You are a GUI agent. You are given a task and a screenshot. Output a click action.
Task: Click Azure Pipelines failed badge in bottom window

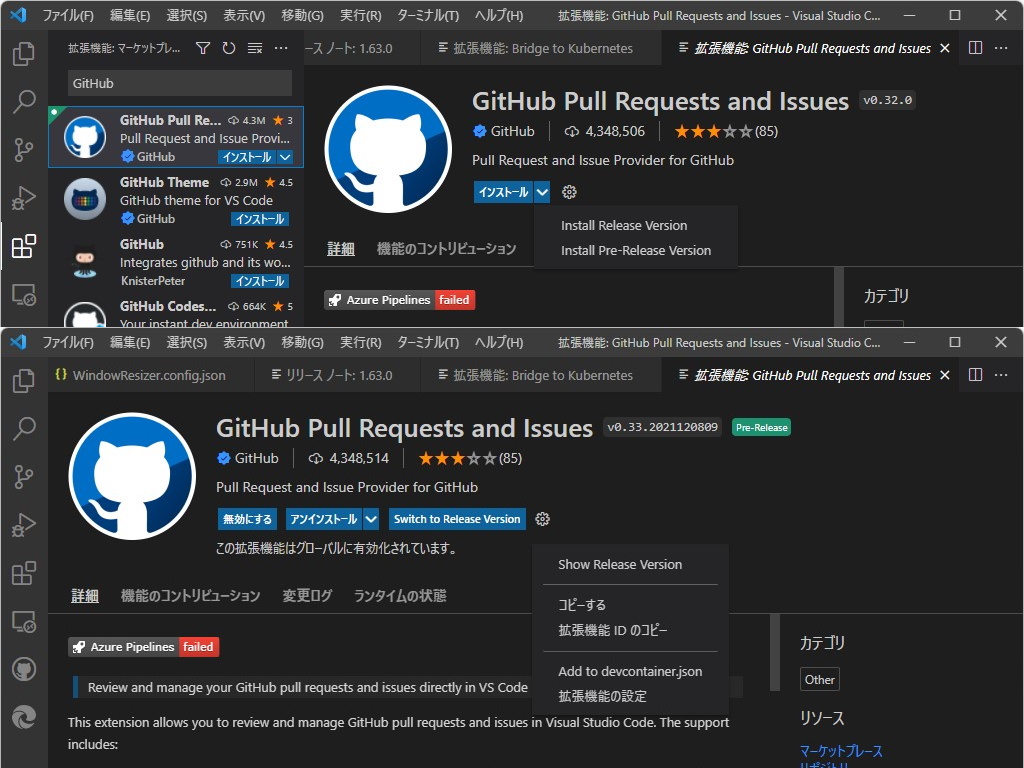(144, 647)
